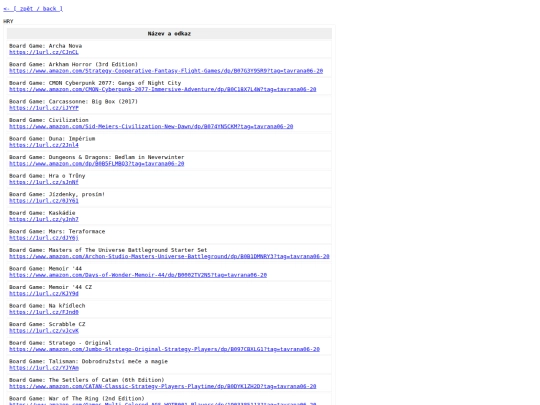Screen dimensions: 540x405
Task: Select text 'Board Game: Hra o Trůny'
Action: pos(47,176)
